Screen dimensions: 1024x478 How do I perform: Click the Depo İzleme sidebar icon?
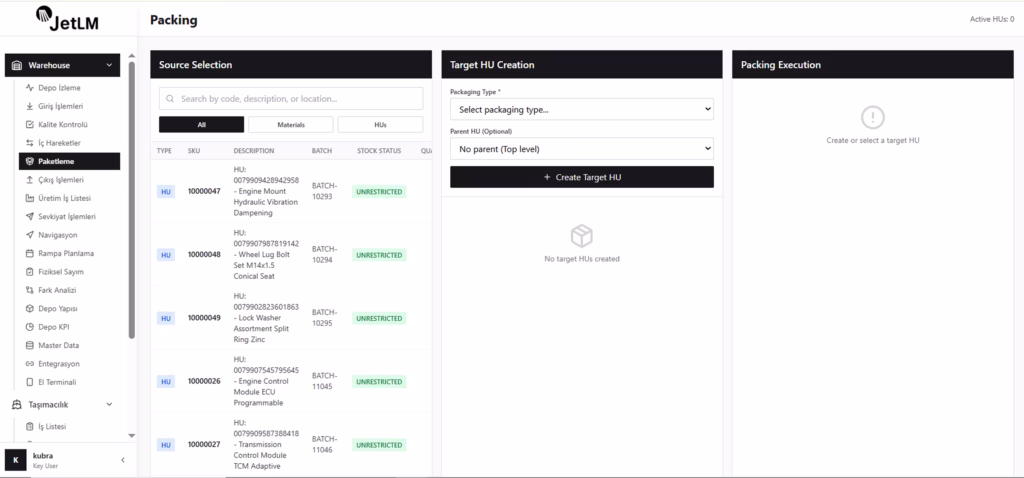(30, 88)
